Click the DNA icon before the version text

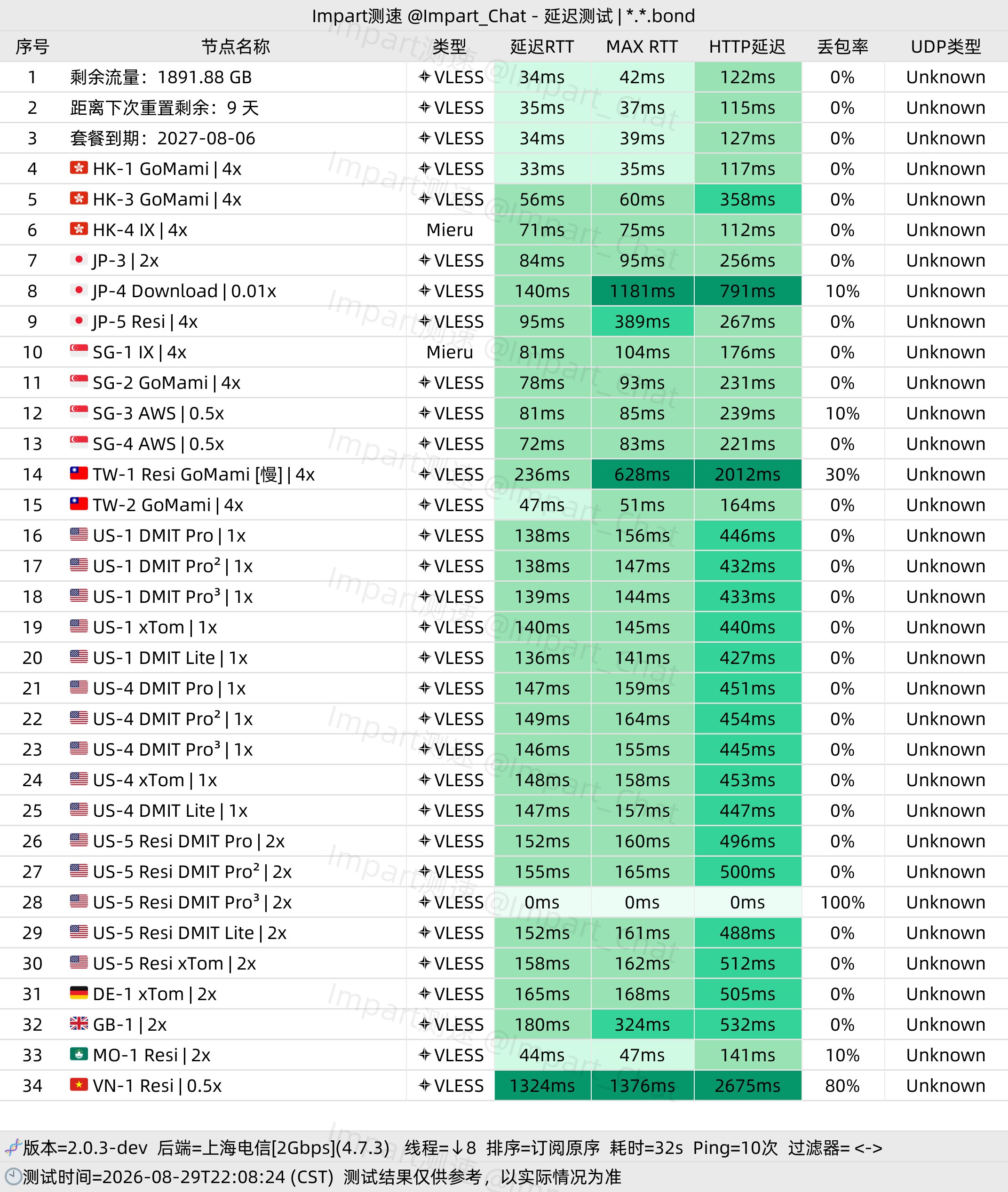tap(13, 1147)
